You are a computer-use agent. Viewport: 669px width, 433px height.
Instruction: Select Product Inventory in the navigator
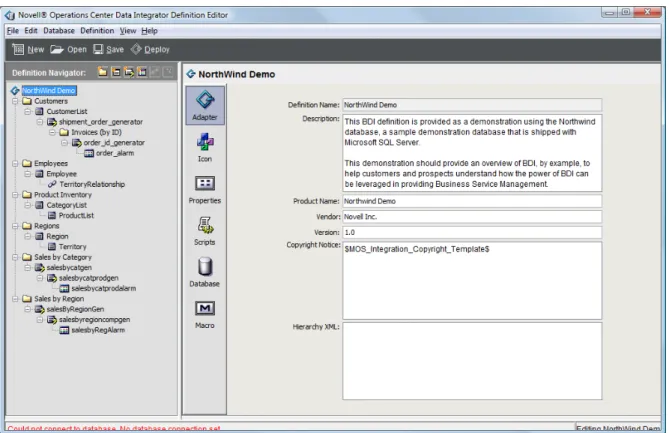pyautogui.click(x=63, y=195)
